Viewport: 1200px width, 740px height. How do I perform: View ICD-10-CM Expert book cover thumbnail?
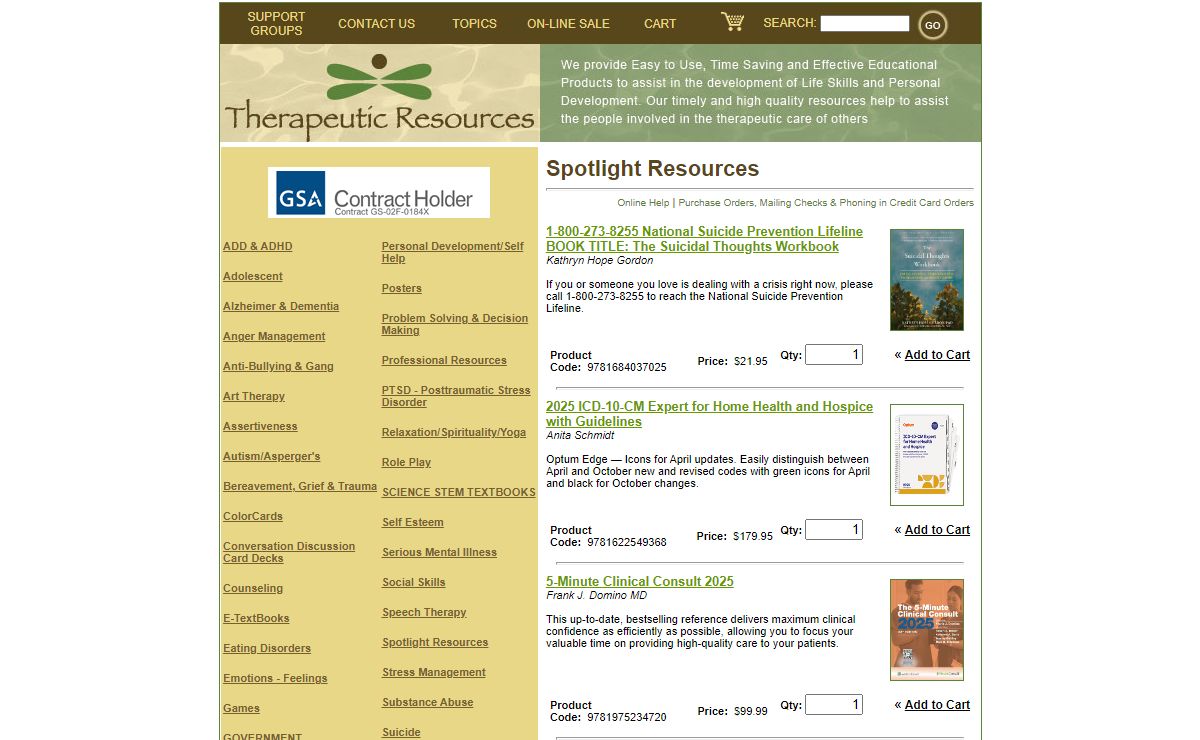927,455
